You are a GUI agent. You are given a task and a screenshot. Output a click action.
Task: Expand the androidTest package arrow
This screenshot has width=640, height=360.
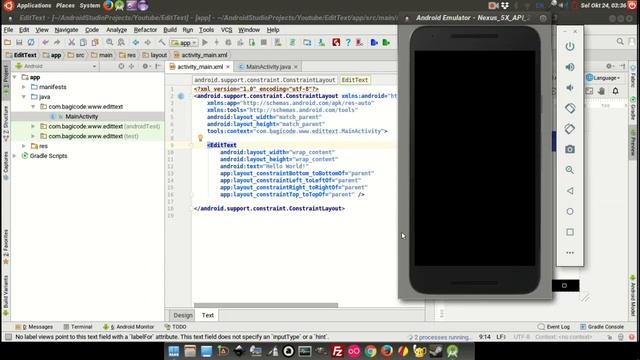(x=33, y=126)
